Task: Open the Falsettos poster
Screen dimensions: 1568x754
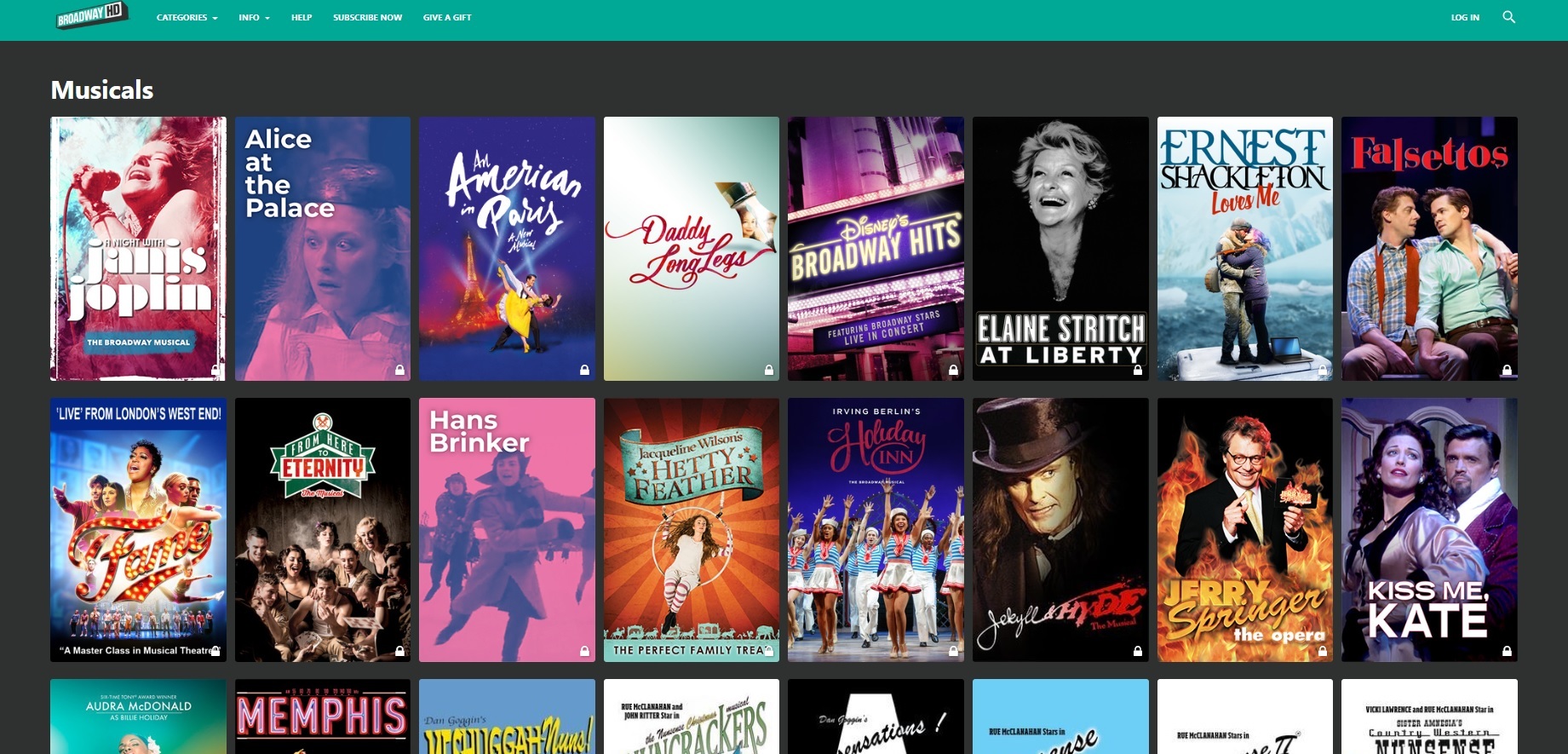Action: click(x=1429, y=249)
